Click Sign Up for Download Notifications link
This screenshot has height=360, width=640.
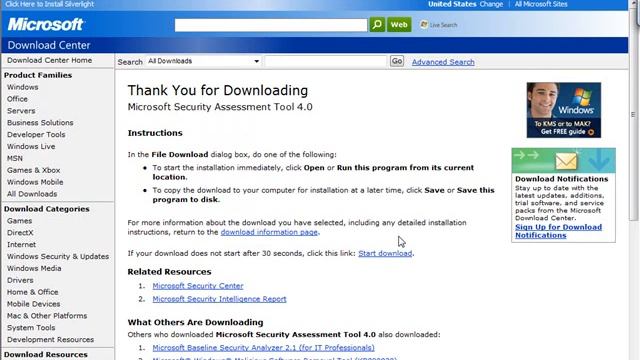click(x=558, y=231)
